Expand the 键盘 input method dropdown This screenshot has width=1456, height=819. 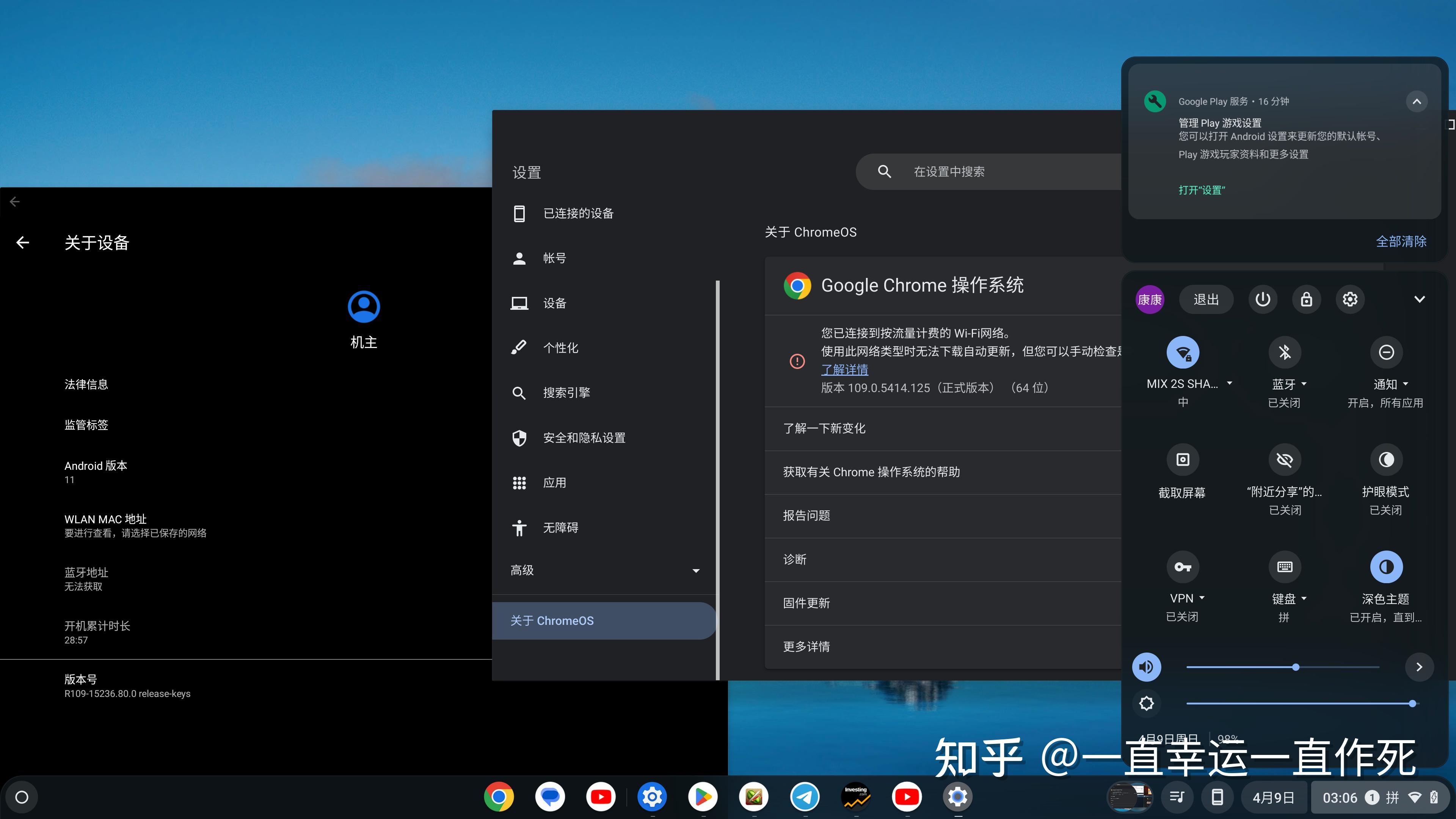(x=1304, y=598)
